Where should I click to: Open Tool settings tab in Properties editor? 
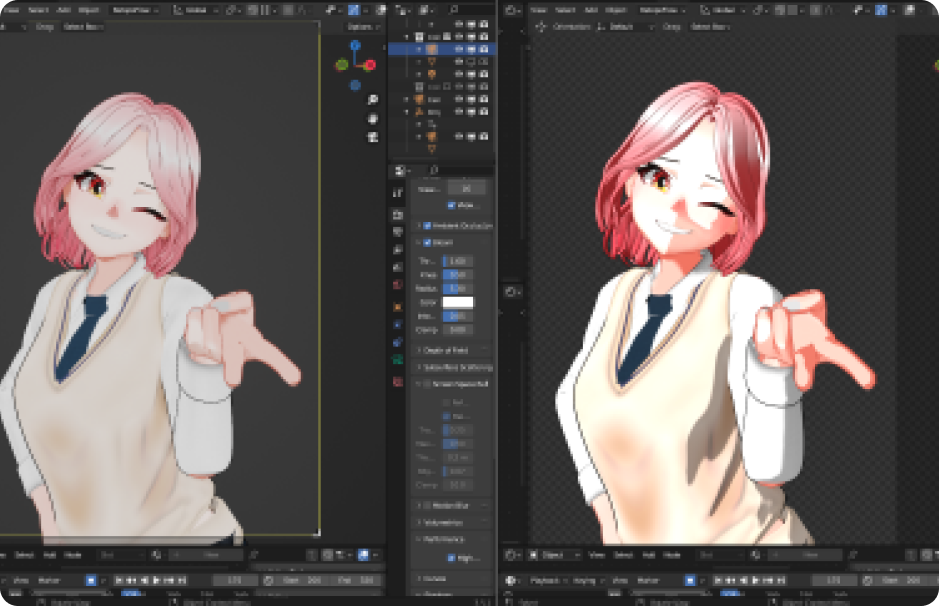pos(398,193)
